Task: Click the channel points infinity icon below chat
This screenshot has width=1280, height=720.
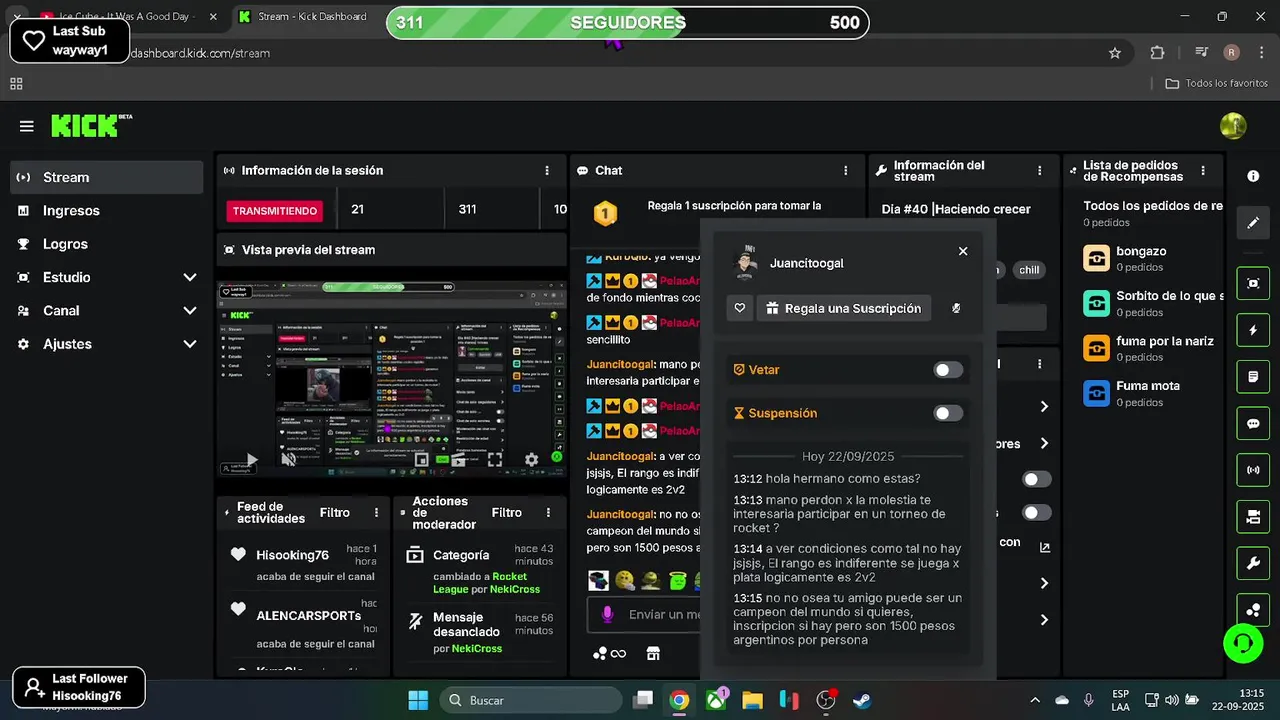Action: tap(609, 654)
